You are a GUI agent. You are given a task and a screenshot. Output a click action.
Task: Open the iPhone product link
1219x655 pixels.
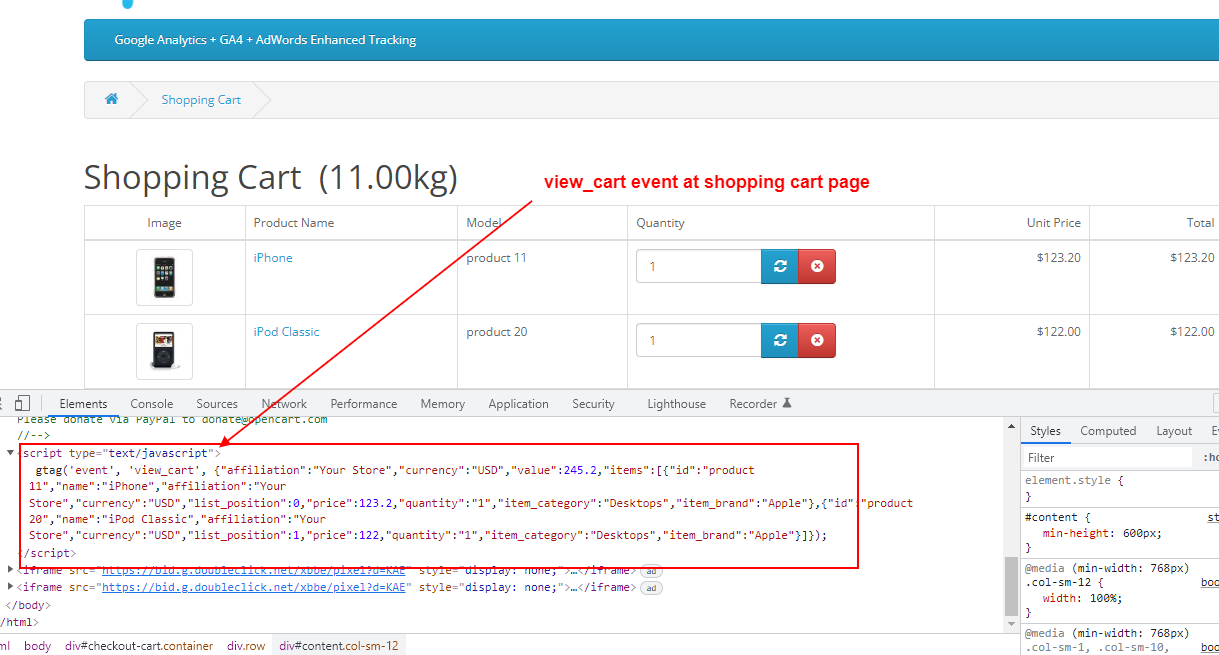[273, 258]
